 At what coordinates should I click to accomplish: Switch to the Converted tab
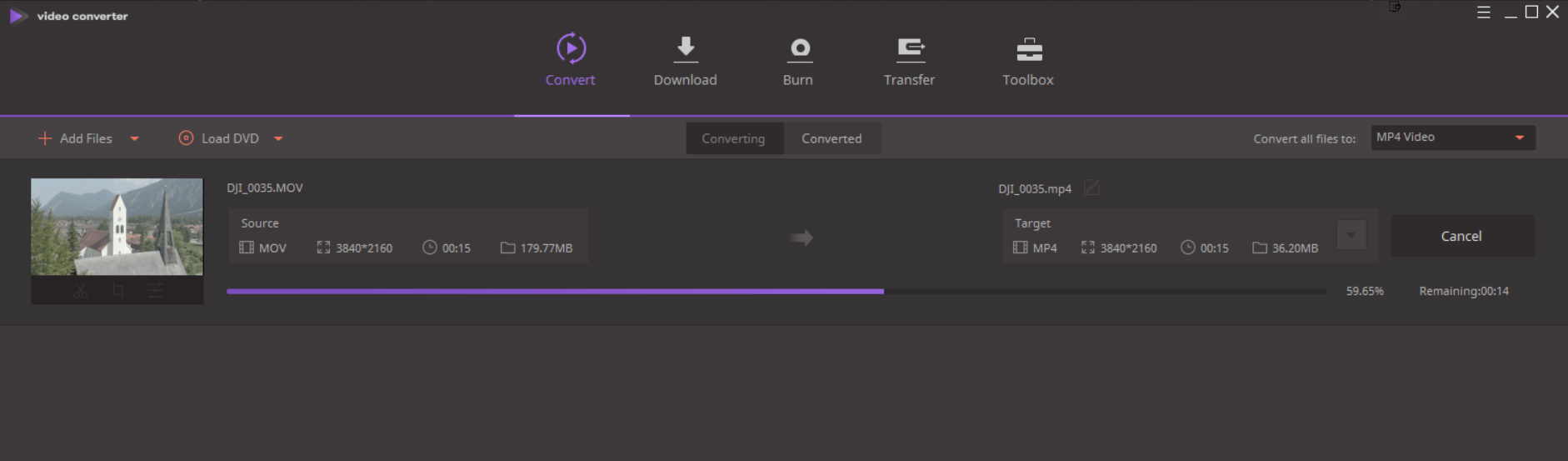pyautogui.click(x=831, y=138)
